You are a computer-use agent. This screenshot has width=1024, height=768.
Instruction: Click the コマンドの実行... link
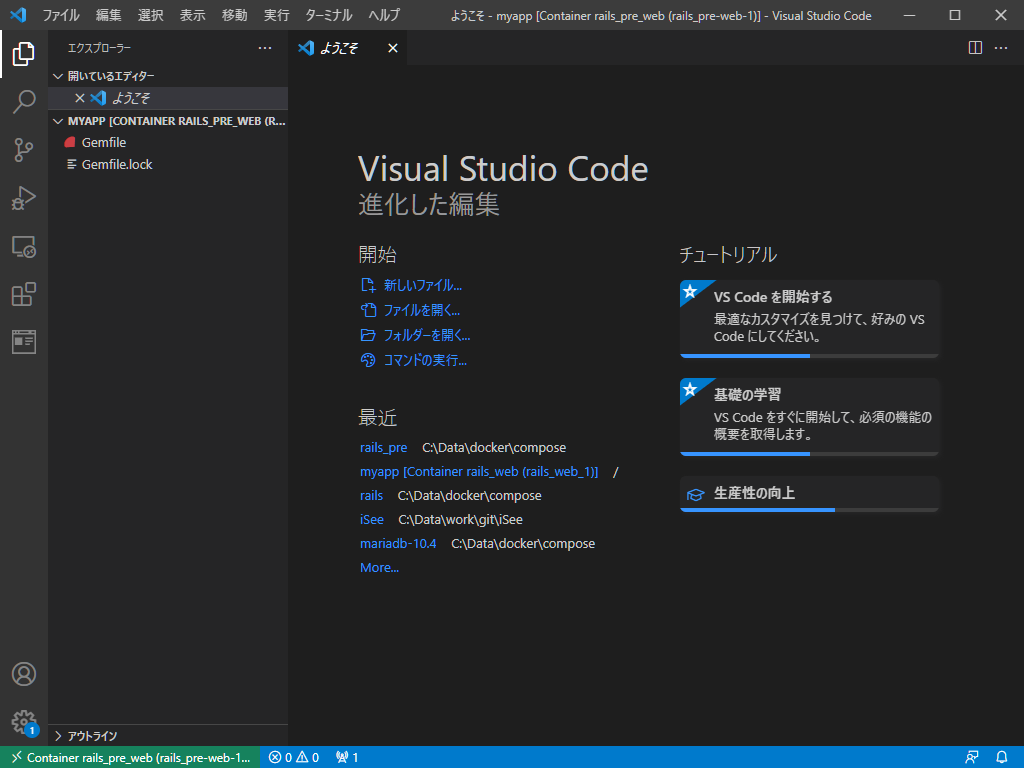pyautogui.click(x=413, y=360)
